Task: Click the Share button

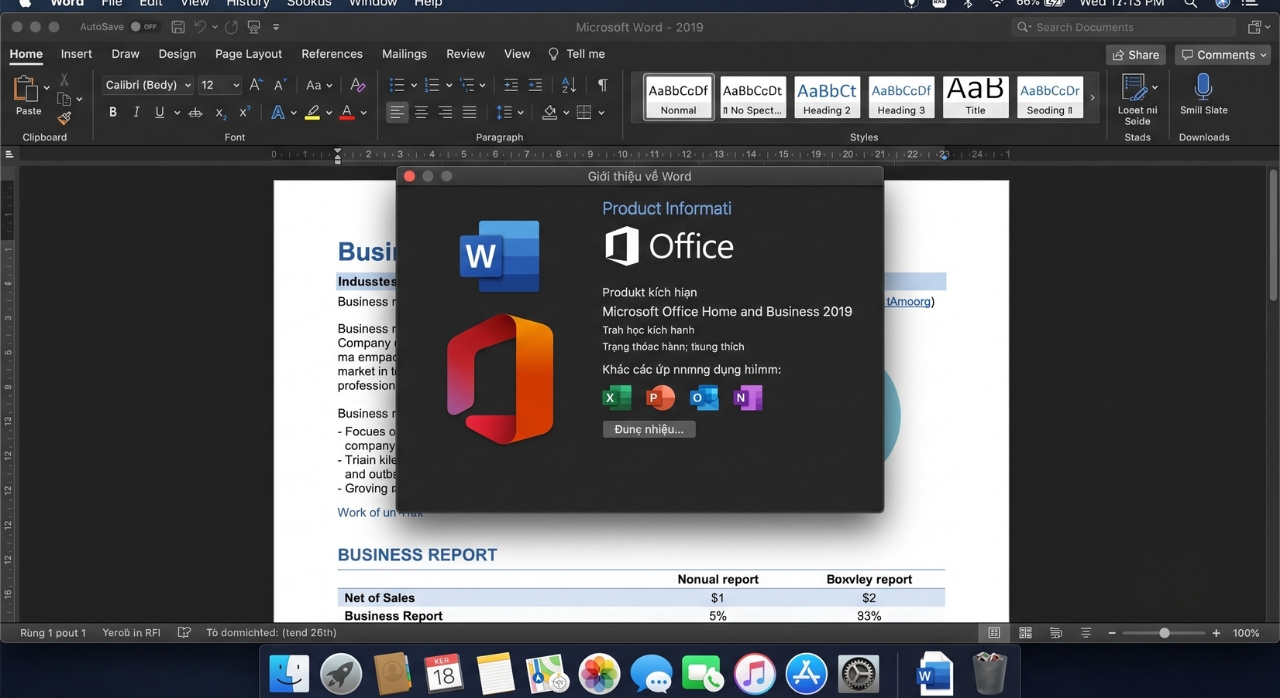Action: (x=1135, y=55)
